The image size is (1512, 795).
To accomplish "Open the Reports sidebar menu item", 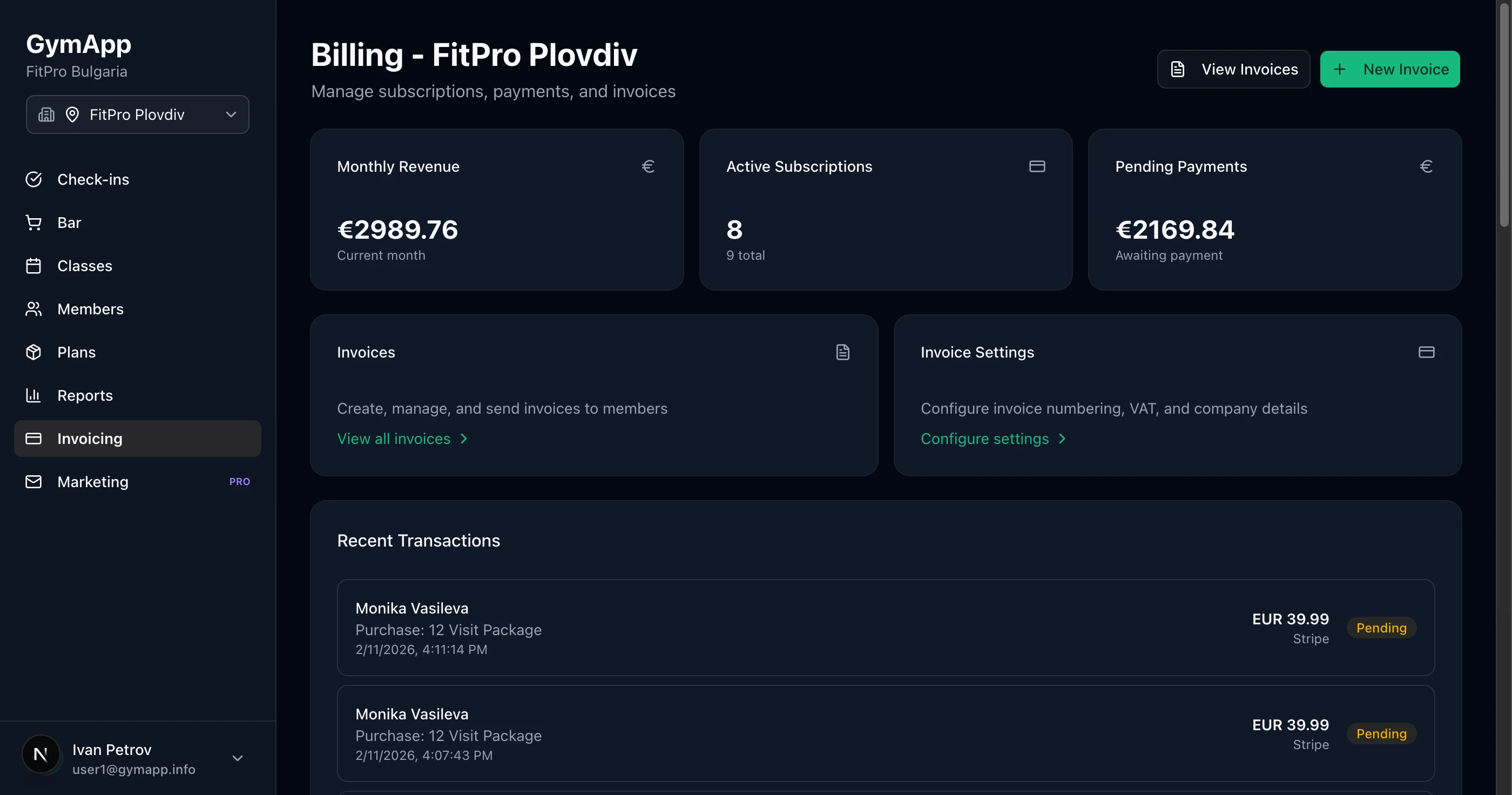I will click(85, 395).
